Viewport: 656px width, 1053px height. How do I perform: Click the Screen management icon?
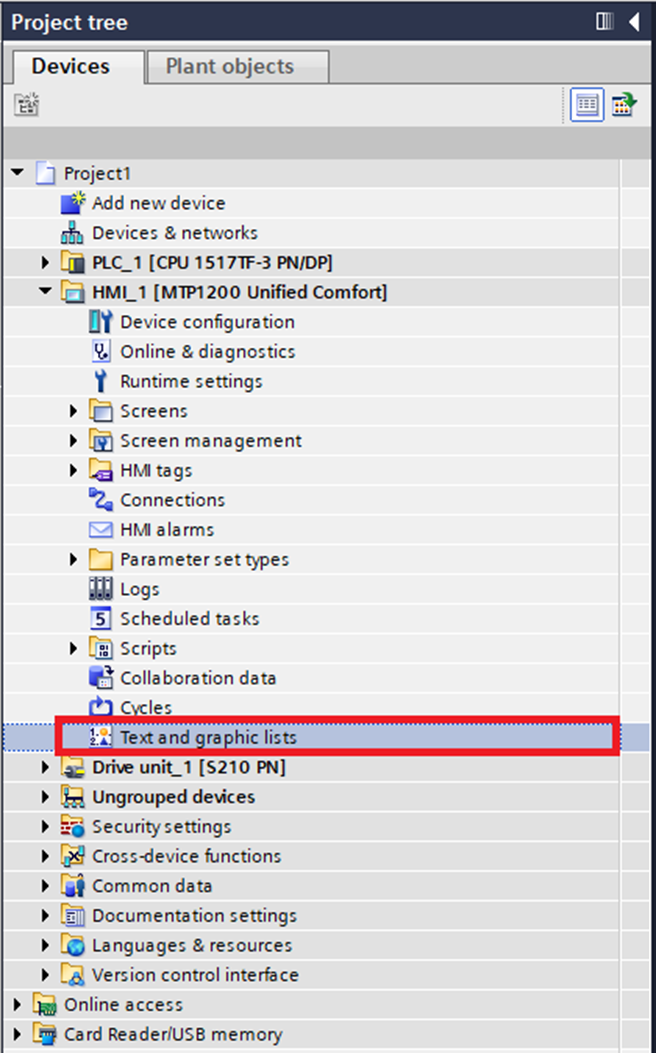pos(101,441)
